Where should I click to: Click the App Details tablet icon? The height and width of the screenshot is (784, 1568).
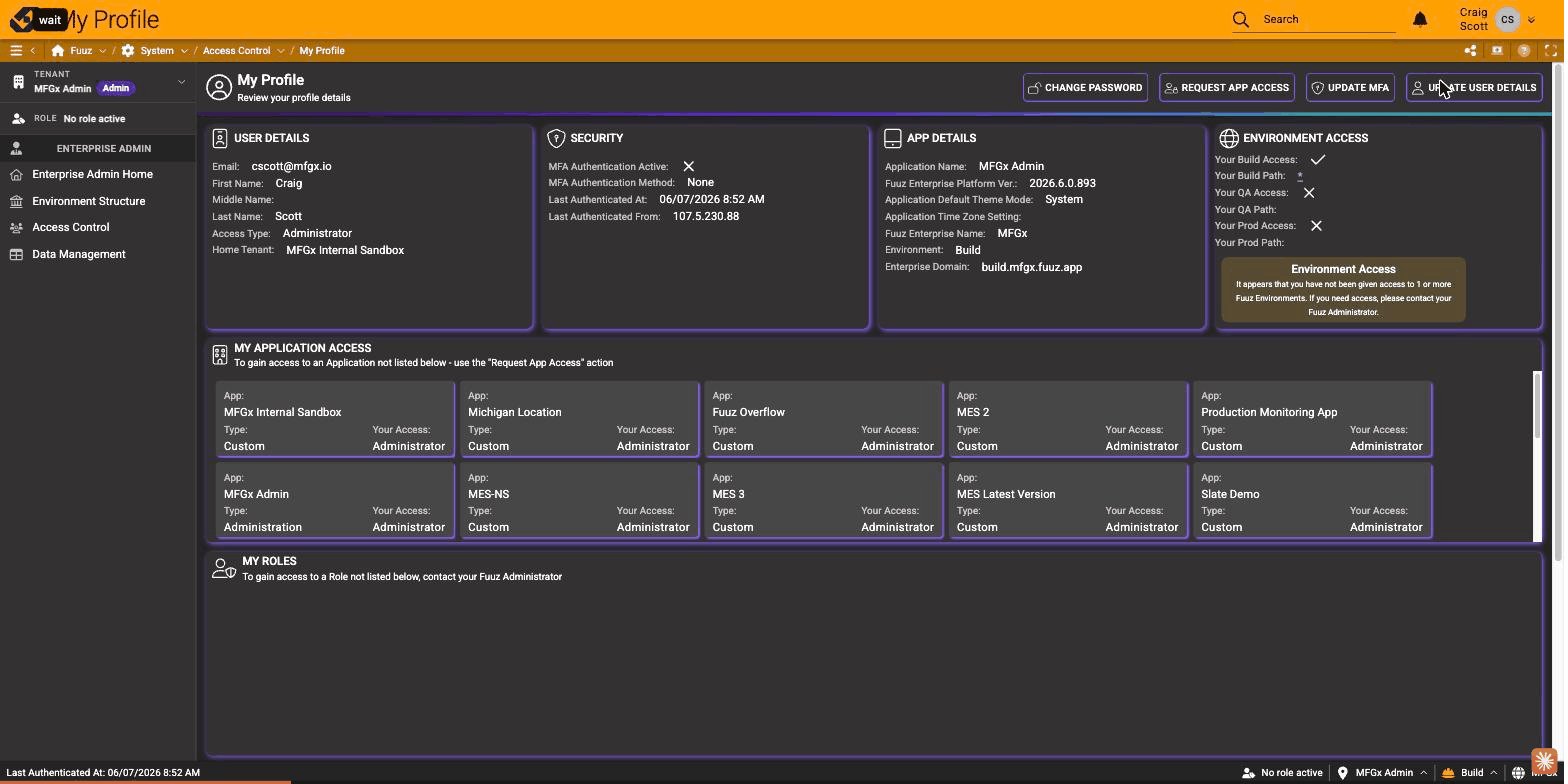[893, 138]
